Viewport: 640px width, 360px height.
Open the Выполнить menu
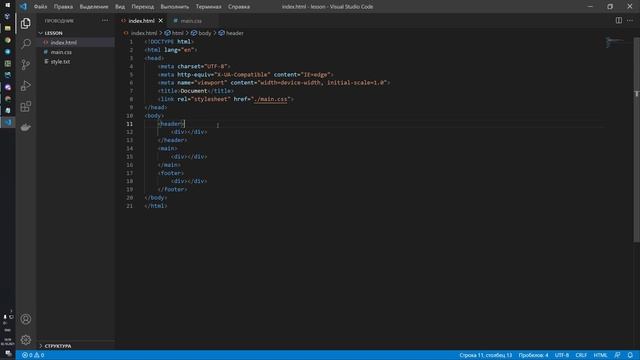[175, 7]
